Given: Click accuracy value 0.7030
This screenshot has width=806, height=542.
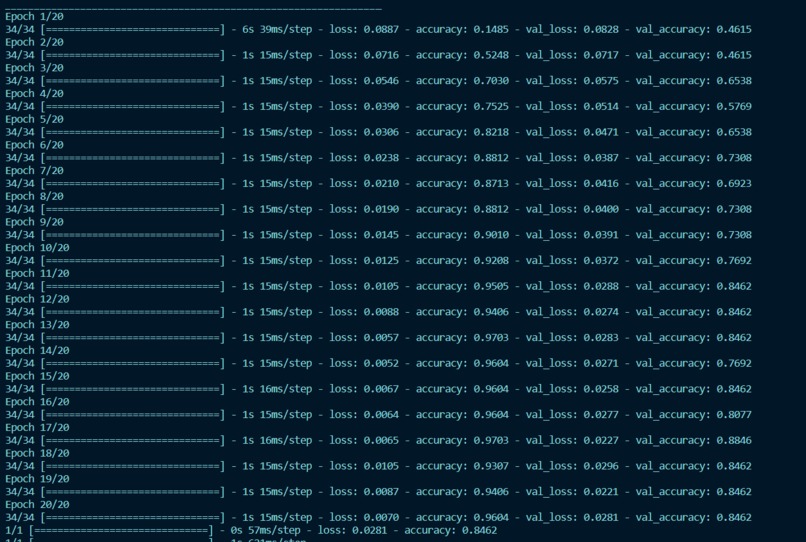Looking at the screenshot, I should point(491,81).
